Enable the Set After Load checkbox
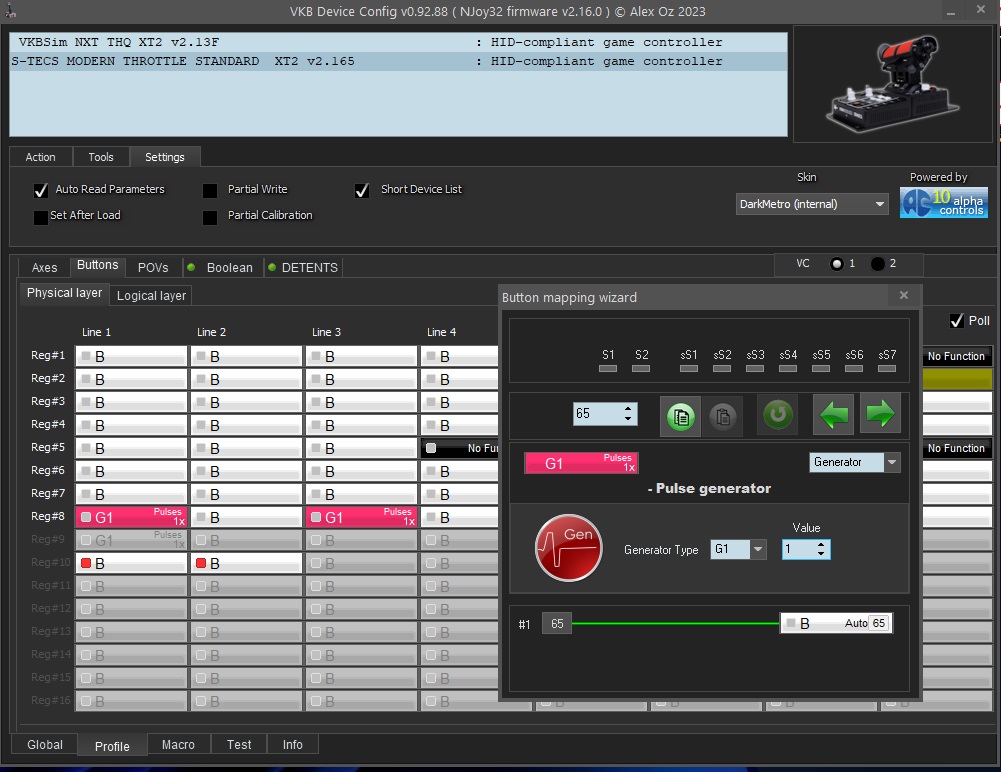 (41, 216)
